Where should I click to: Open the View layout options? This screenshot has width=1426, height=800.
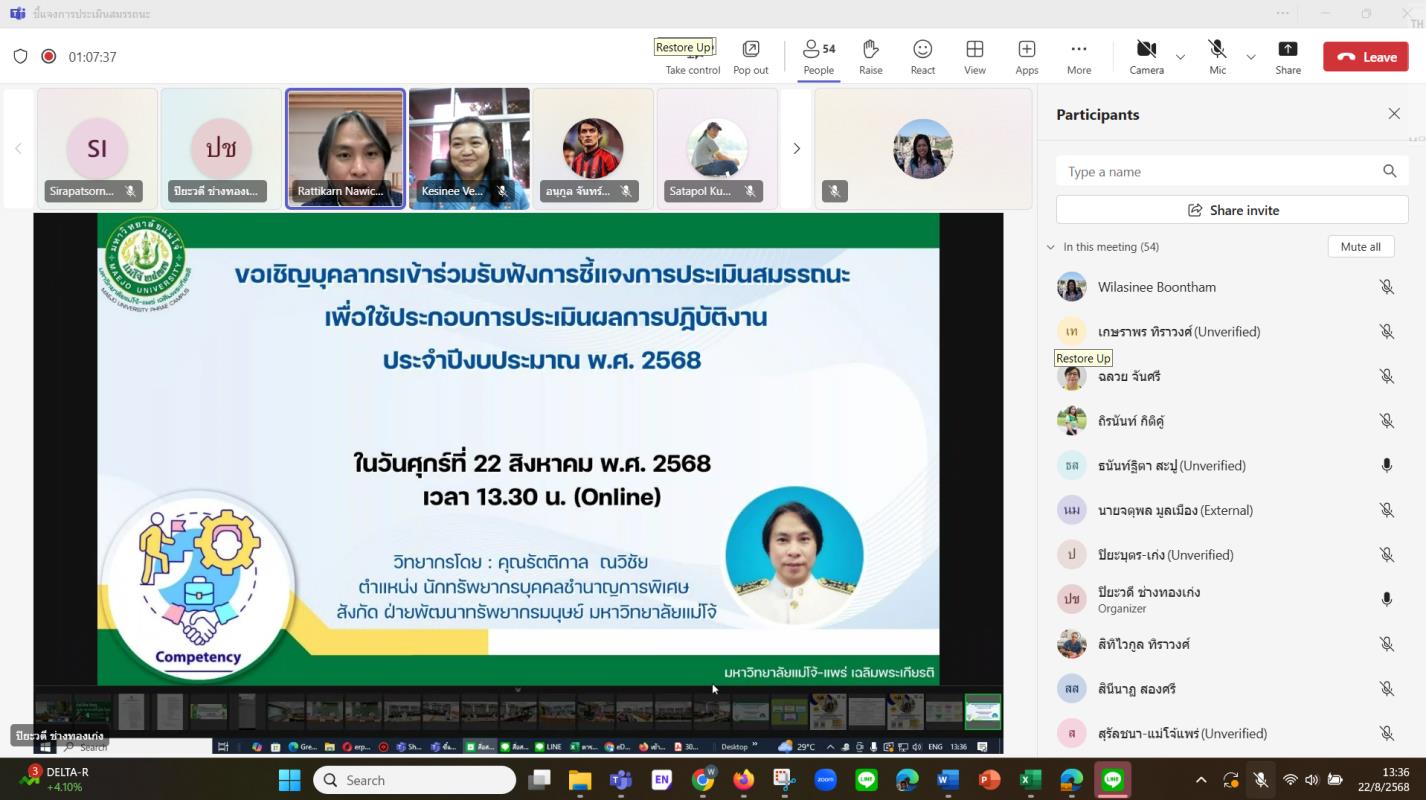click(x=974, y=56)
